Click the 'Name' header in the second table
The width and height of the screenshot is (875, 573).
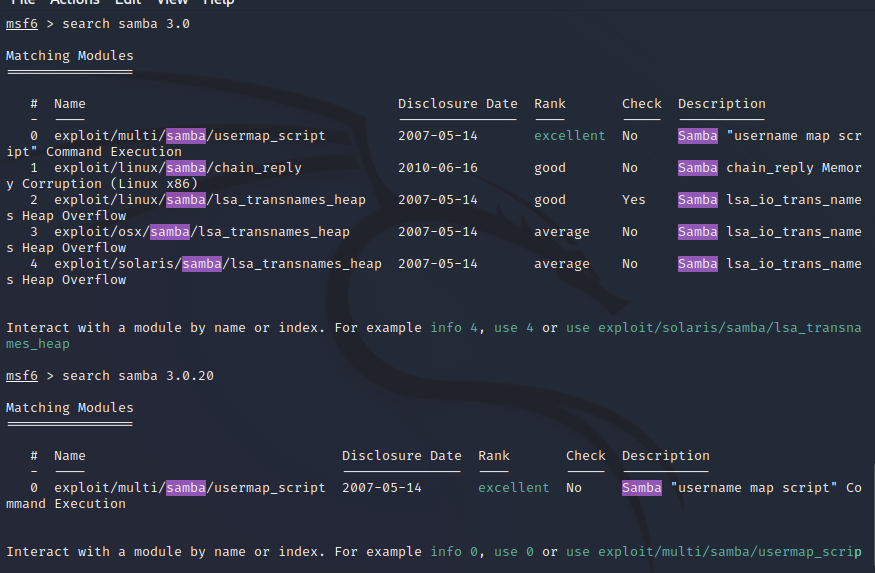70,456
